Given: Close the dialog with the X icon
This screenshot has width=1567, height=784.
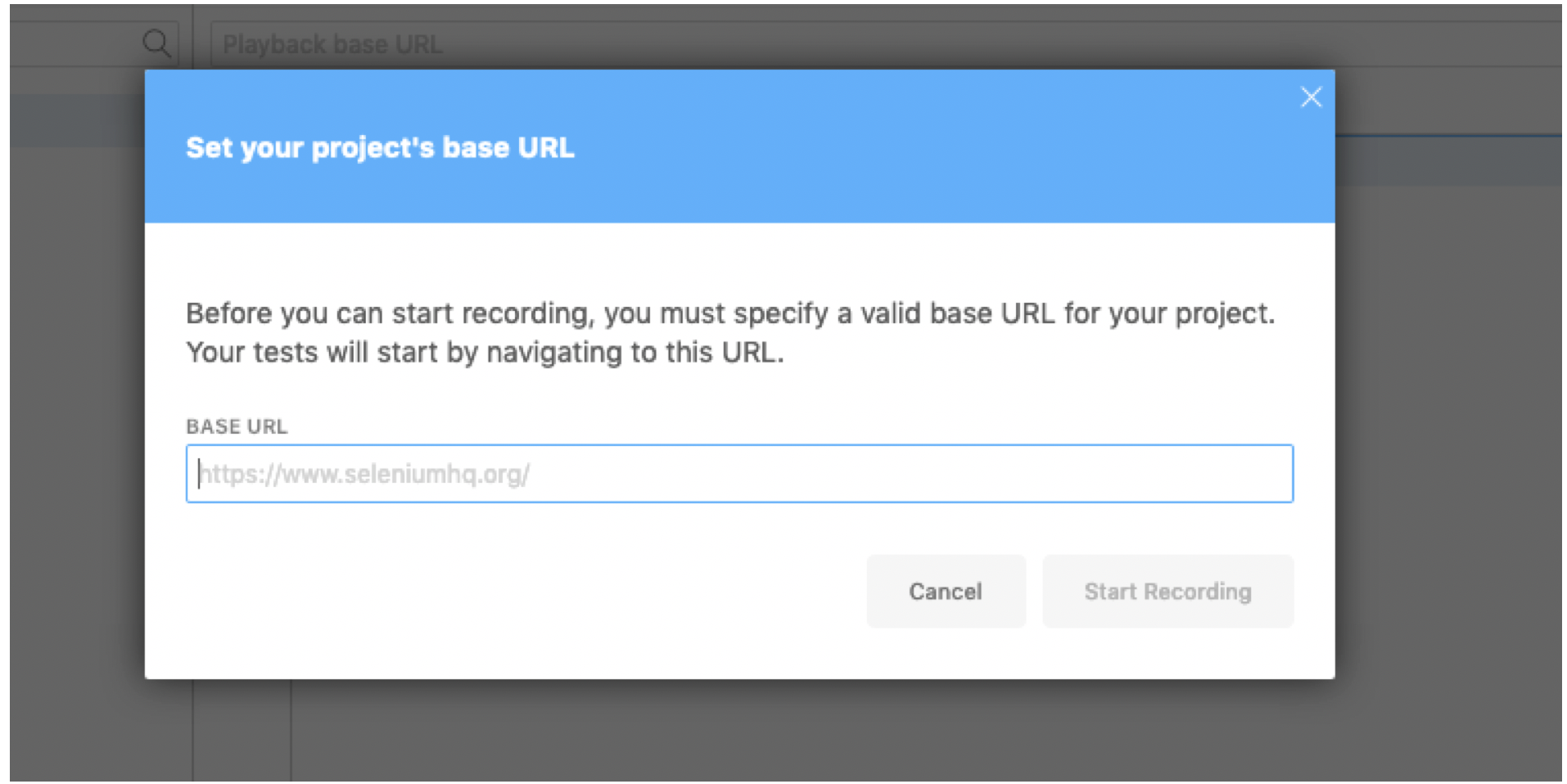Looking at the screenshot, I should point(1311,97).
